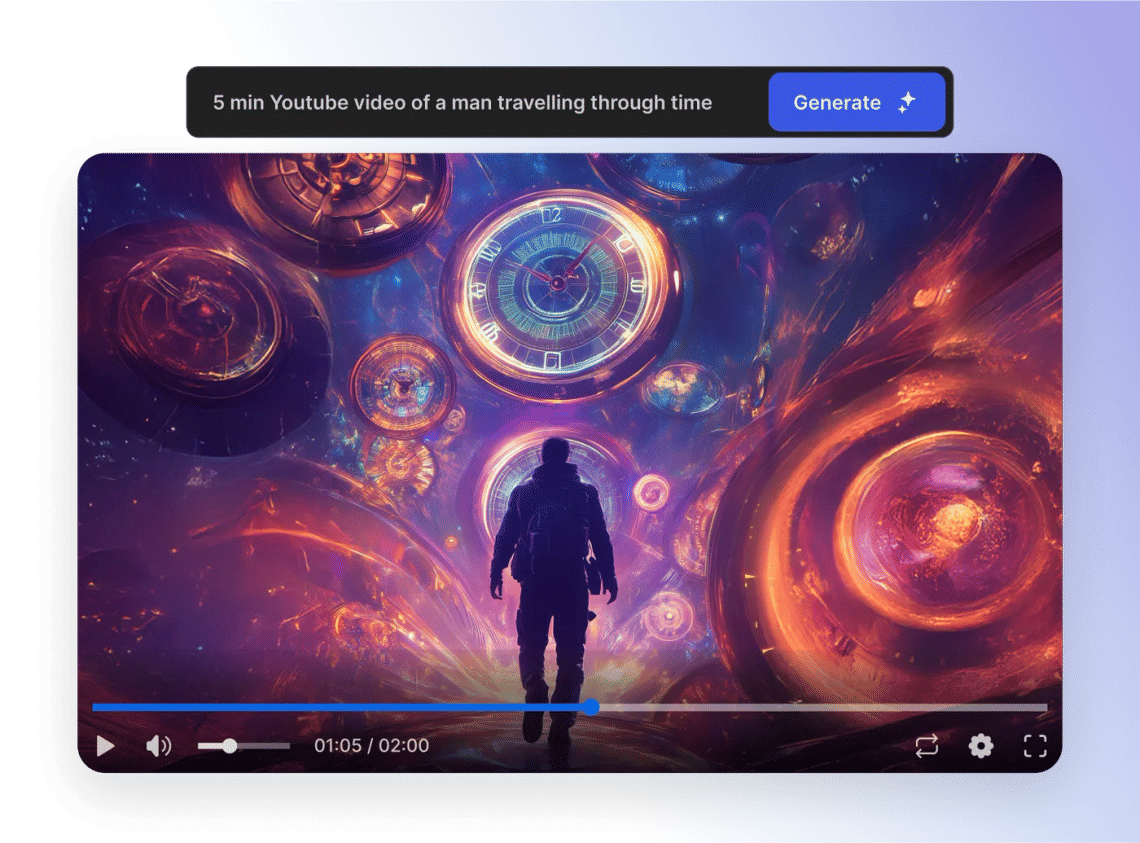Viewport: 1140px width, 843px height.
Task: Seek to the unplayed gray section of the progress bar
Action: coord(820,707)
